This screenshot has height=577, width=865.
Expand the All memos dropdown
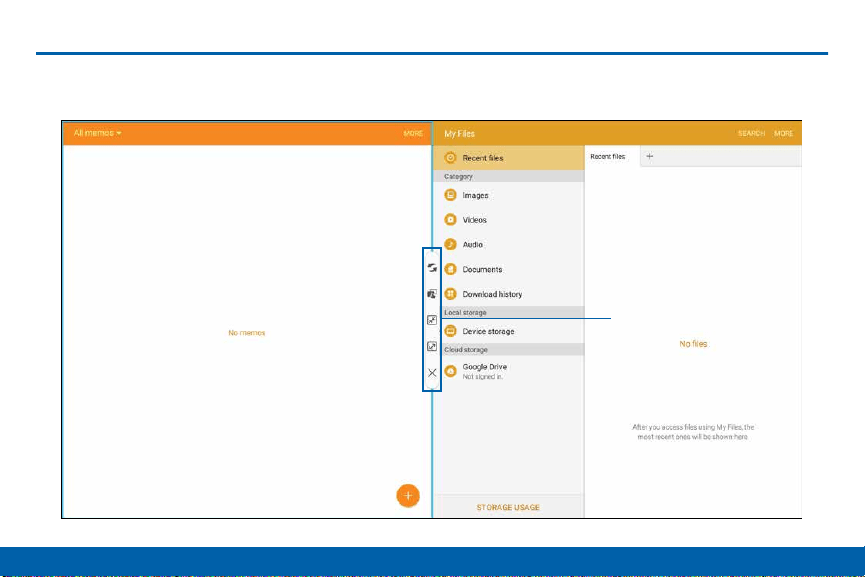click(97, 133)
